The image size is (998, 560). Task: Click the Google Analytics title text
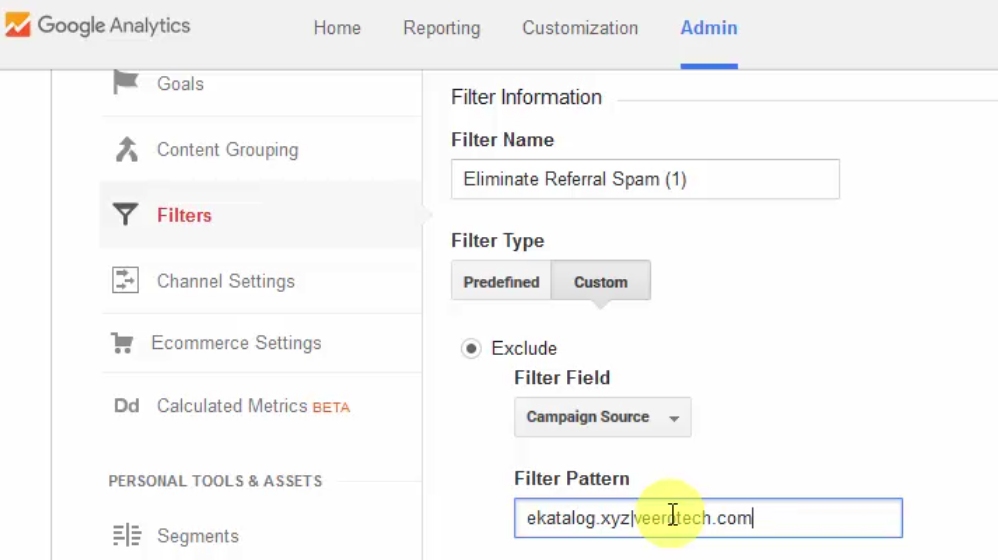114,25
